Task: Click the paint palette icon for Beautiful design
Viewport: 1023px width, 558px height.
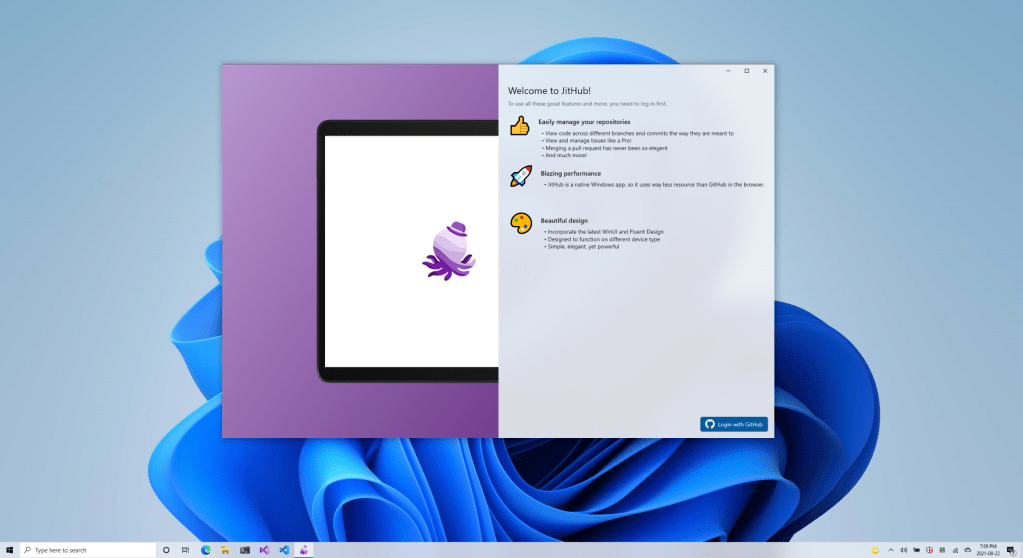Action: coord(521,223)
